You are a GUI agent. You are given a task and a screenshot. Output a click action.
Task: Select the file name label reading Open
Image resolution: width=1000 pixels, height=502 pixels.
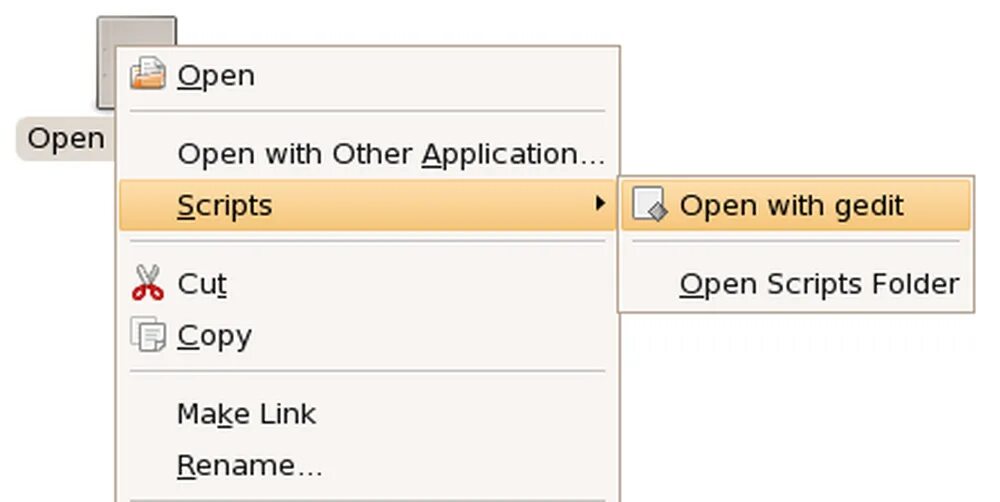click(x=66, y=138)
